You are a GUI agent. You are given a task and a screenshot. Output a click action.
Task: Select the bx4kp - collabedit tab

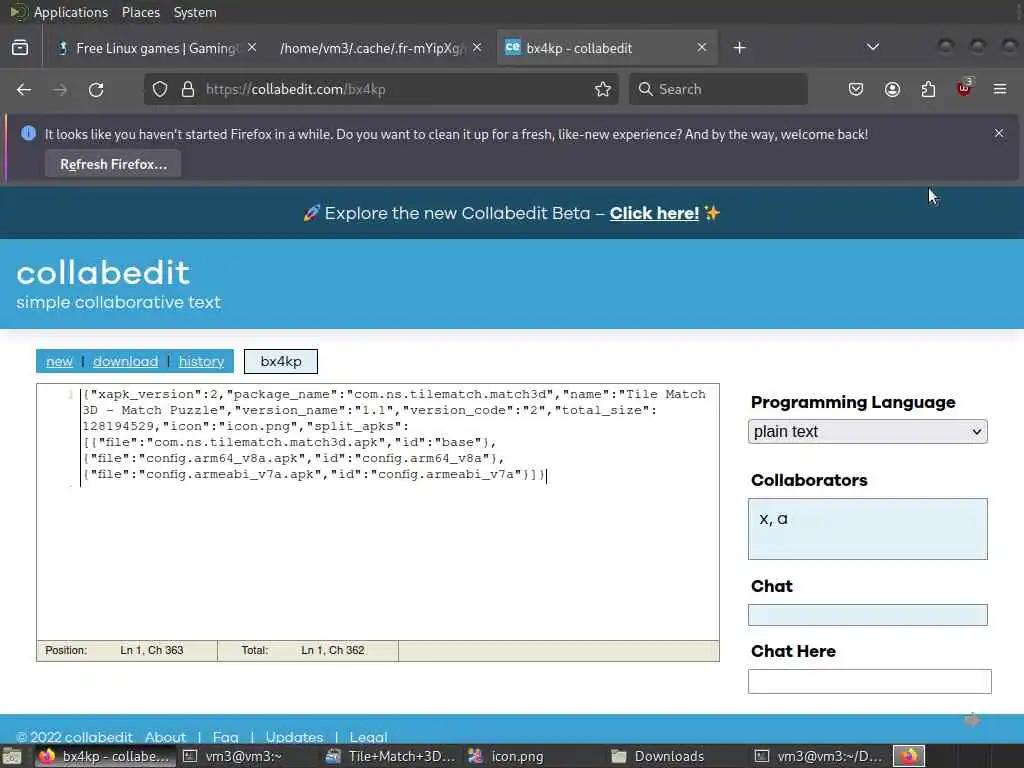pyautogui.click(x=607, y=48)
